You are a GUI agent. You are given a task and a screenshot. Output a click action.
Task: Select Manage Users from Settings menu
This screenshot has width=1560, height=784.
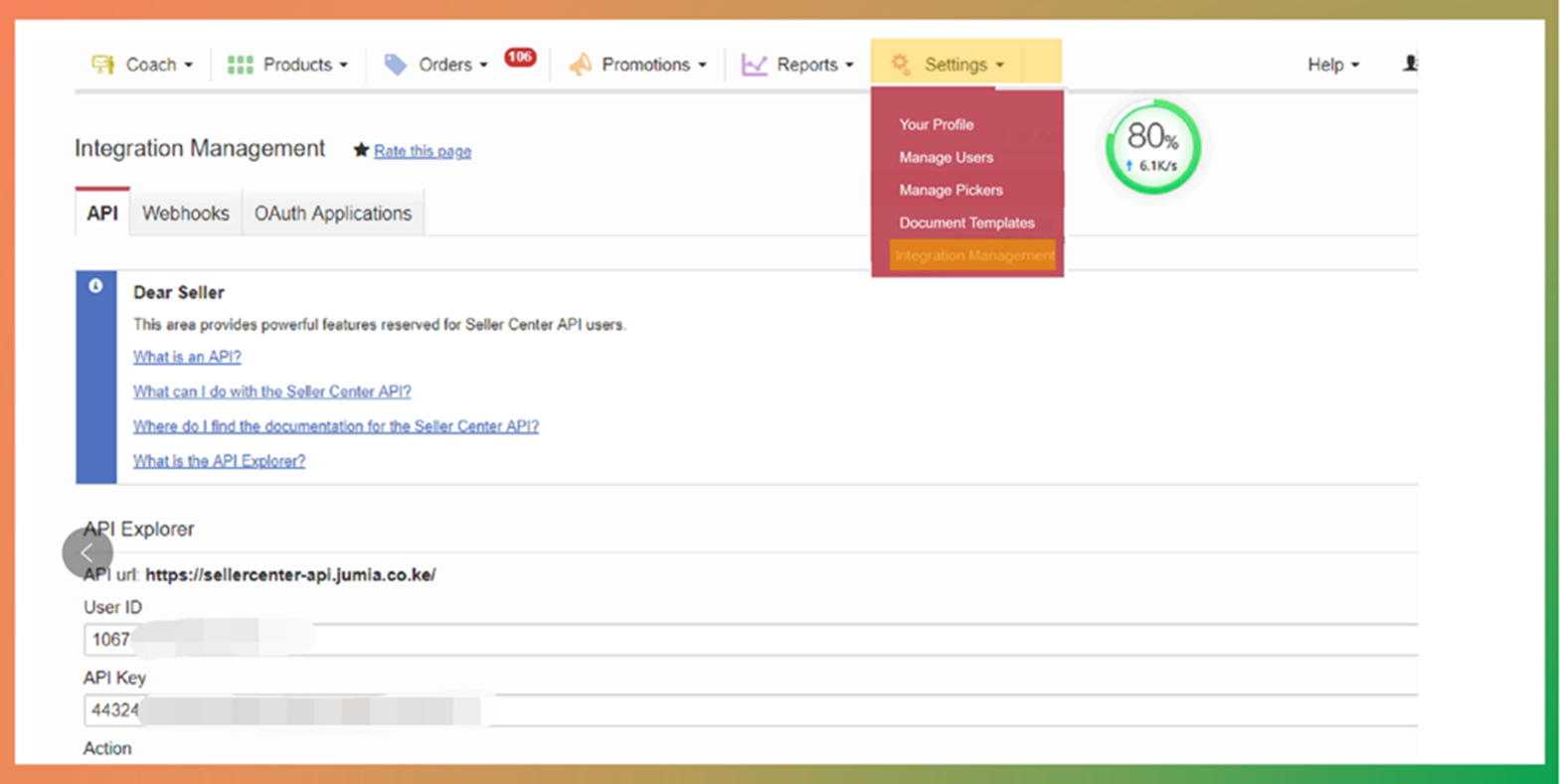(x=946, y=157)
